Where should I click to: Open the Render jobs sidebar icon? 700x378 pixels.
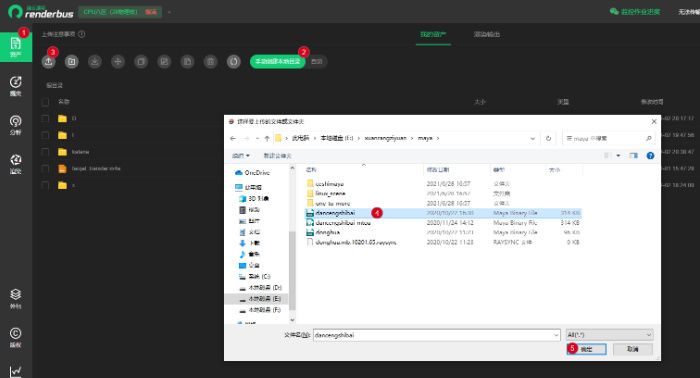[16, 164]
